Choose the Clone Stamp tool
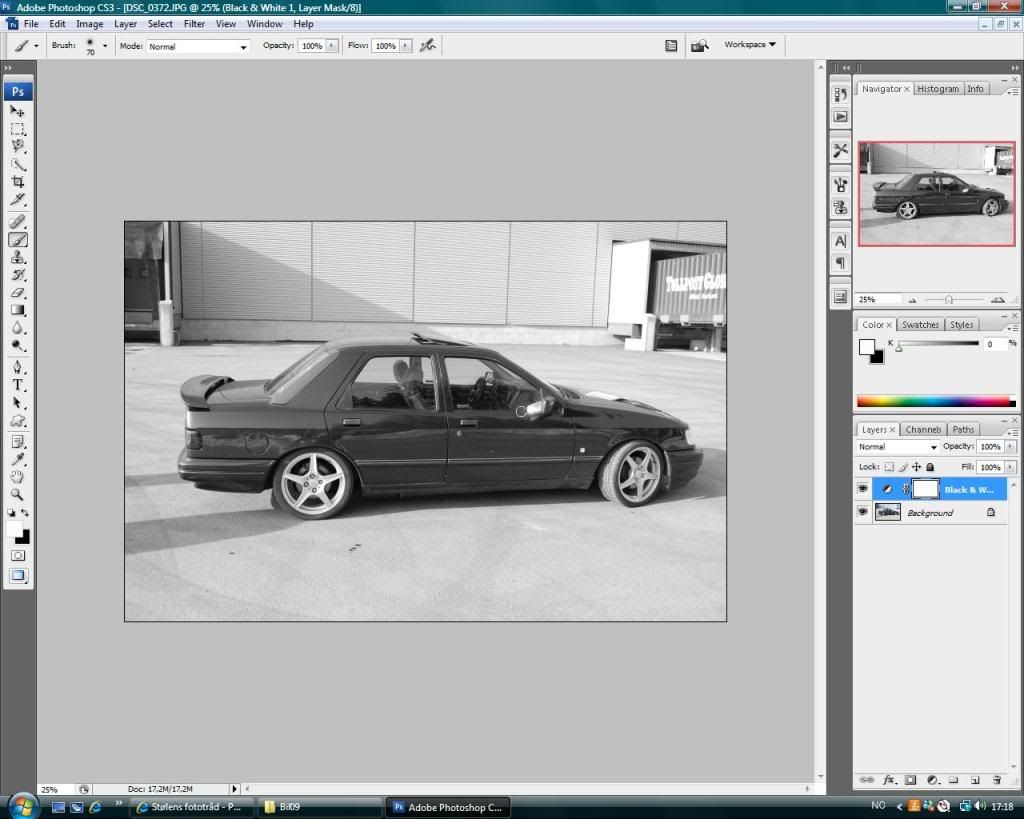 (x=18, y=257)
